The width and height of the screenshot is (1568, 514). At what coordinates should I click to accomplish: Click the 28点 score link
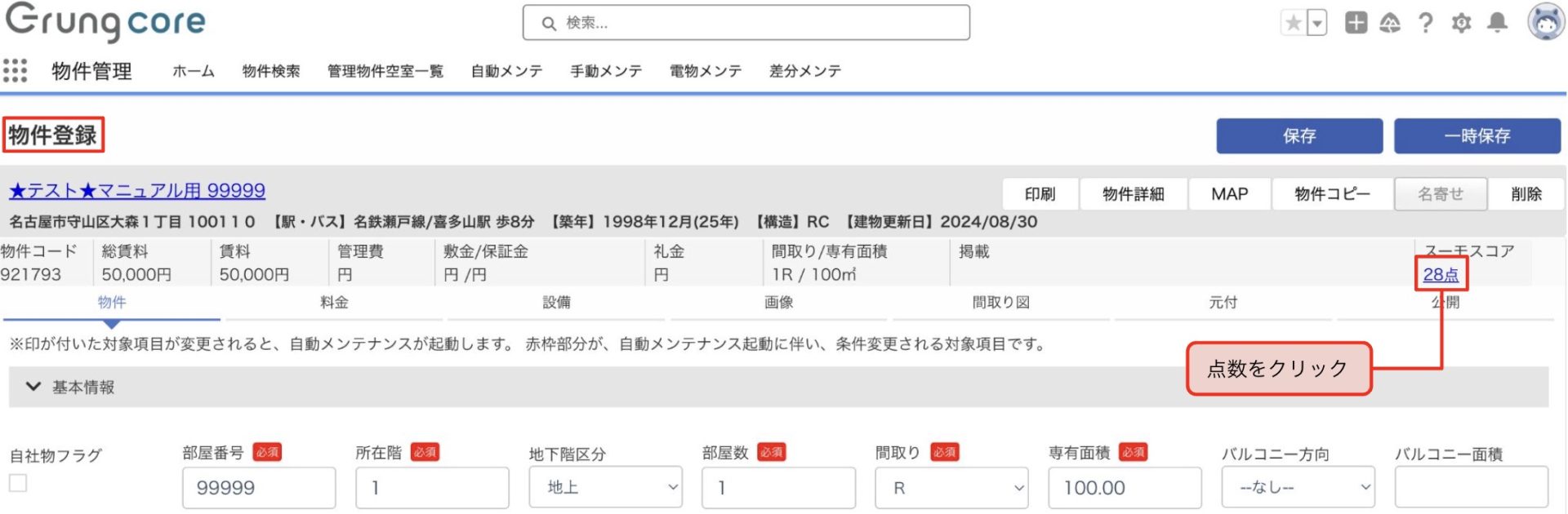1441,275
